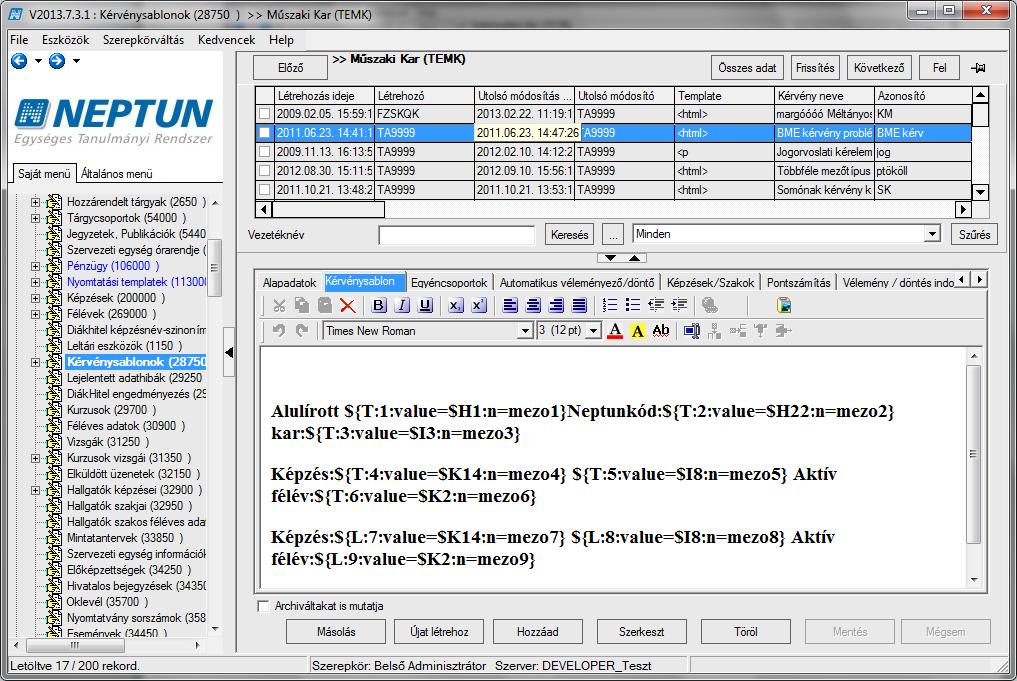Viewport: 1017px width, 681px height.
Task: Open back navigation history dropdown arrow
Action: coord(38,61)
